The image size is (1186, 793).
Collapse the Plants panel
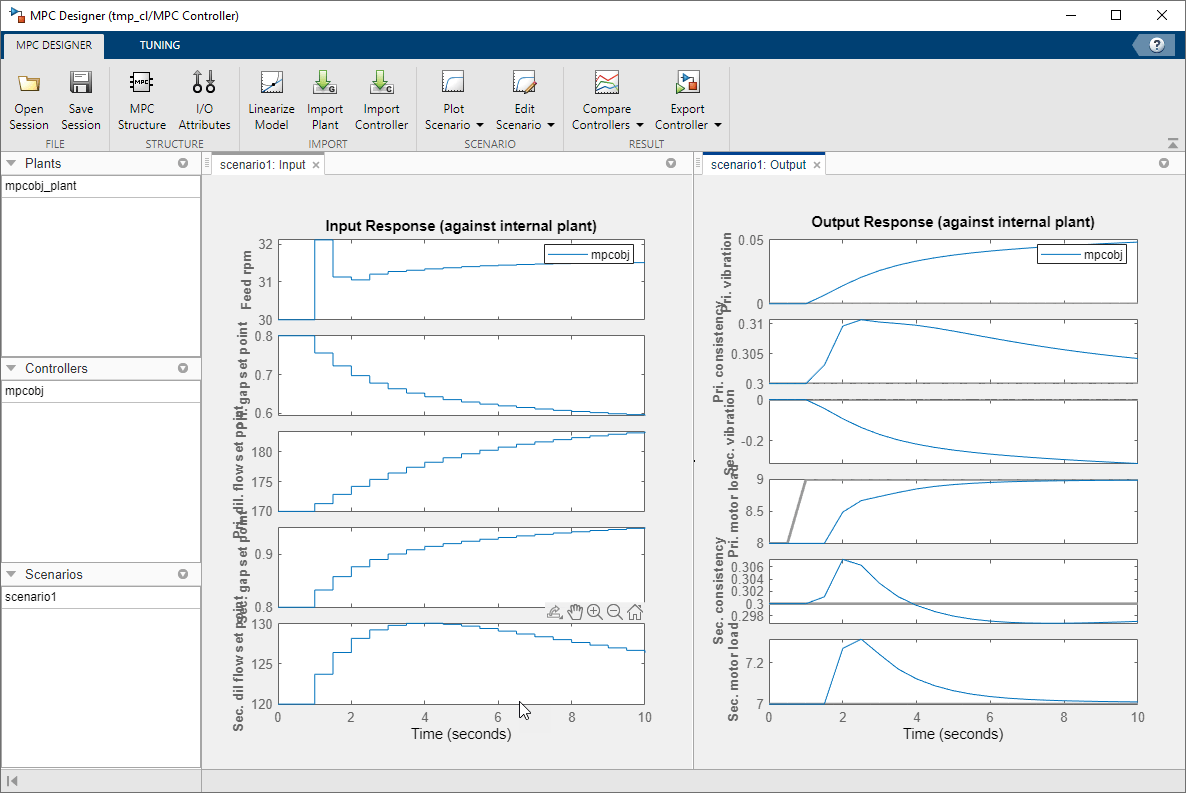click(x=12, y=163)
